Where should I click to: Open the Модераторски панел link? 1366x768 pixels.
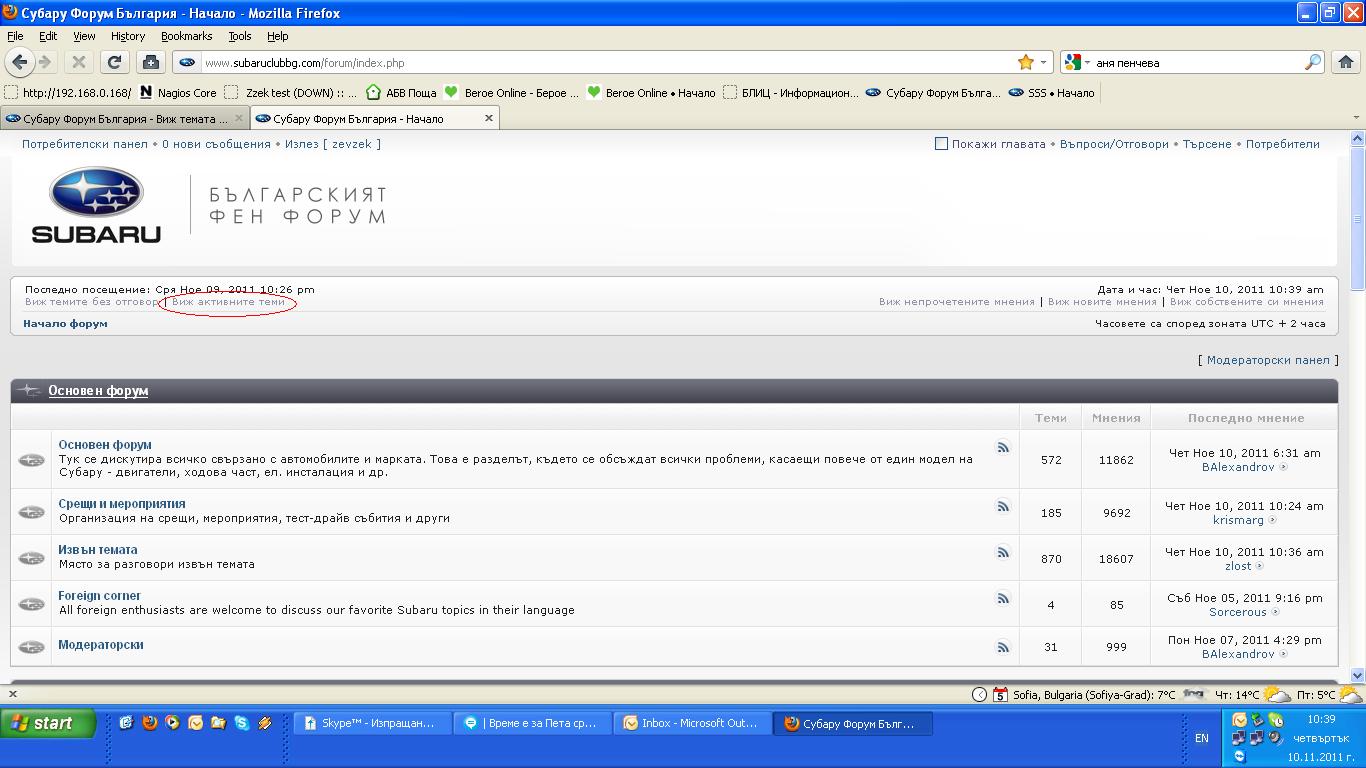[x=1268, y=360]
